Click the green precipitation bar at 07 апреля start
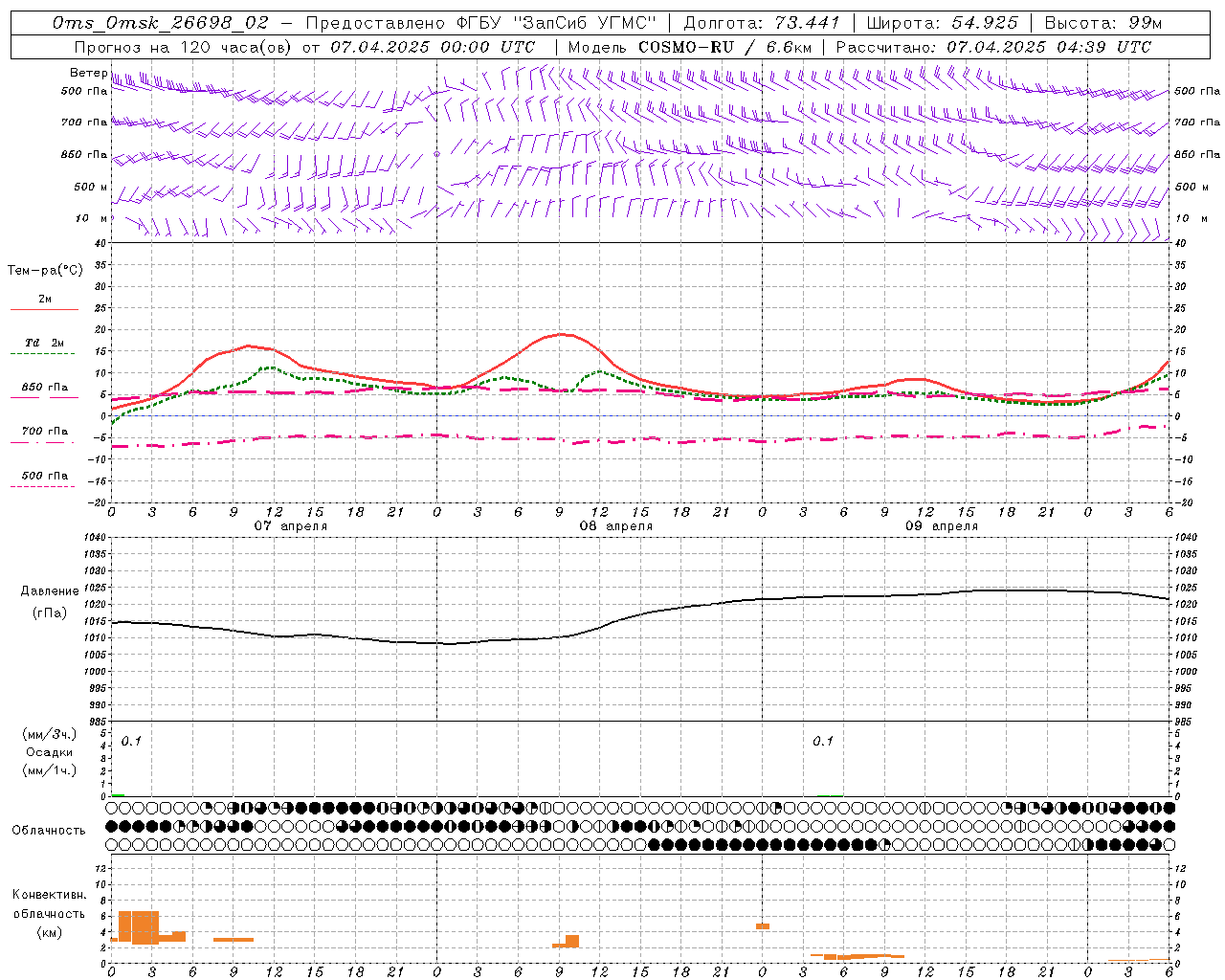The width and height of the screenshot is (1225, 980). coord(118,795)
